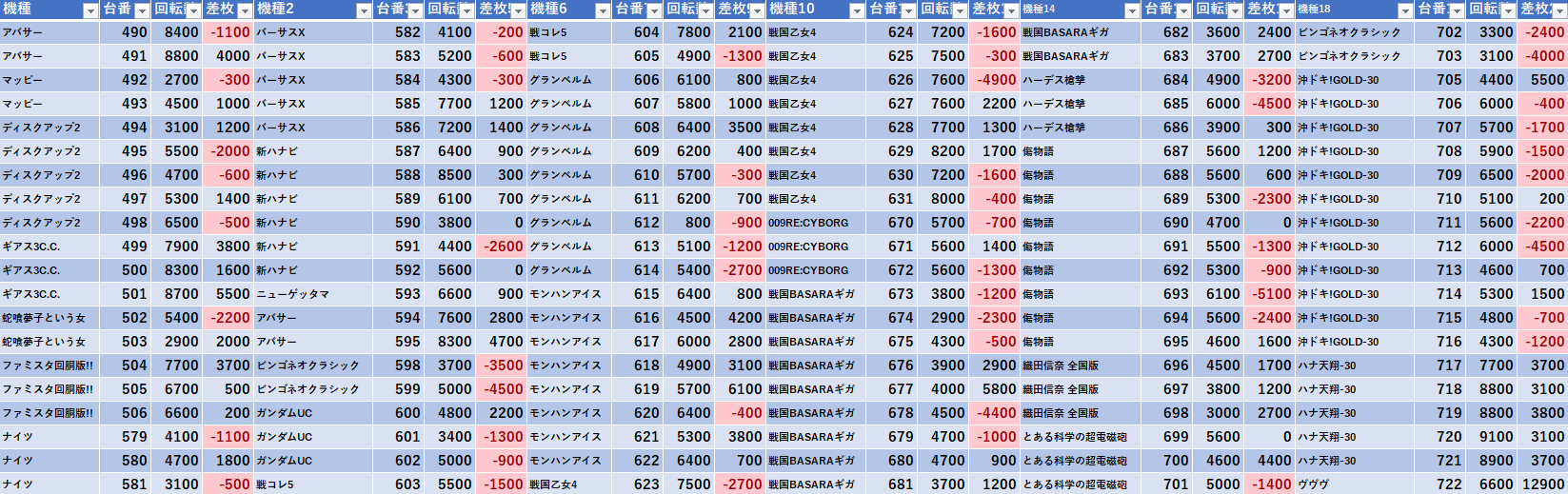The image size is (1568, 494).
Task: Open 回転 filter above cell 4100 beside 582
Action: (x=466, y=10)
